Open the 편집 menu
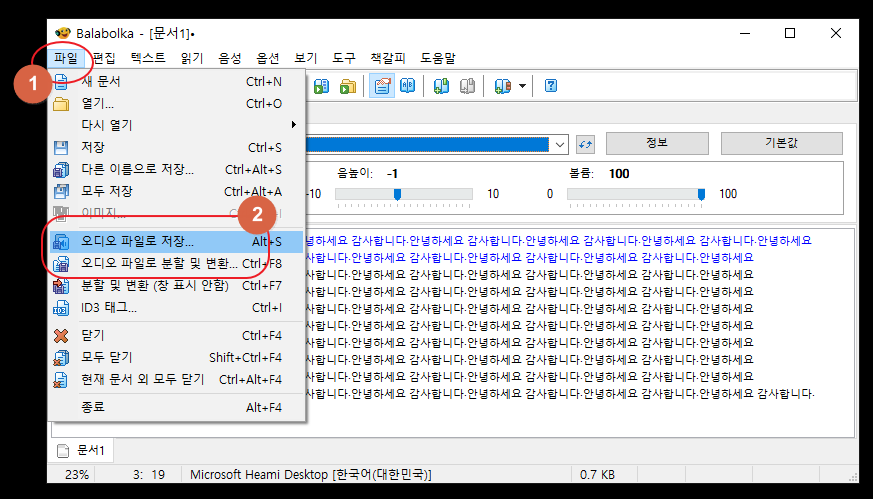This screenshot has width=873, height=499. 104,58
